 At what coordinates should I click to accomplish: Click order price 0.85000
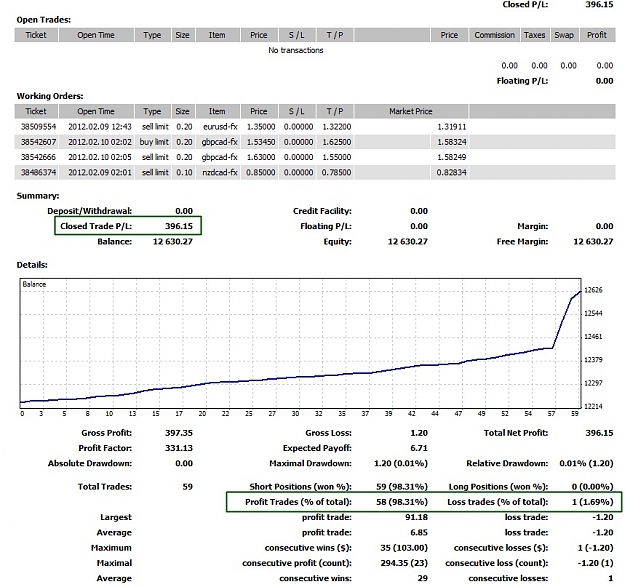(261, 173)
